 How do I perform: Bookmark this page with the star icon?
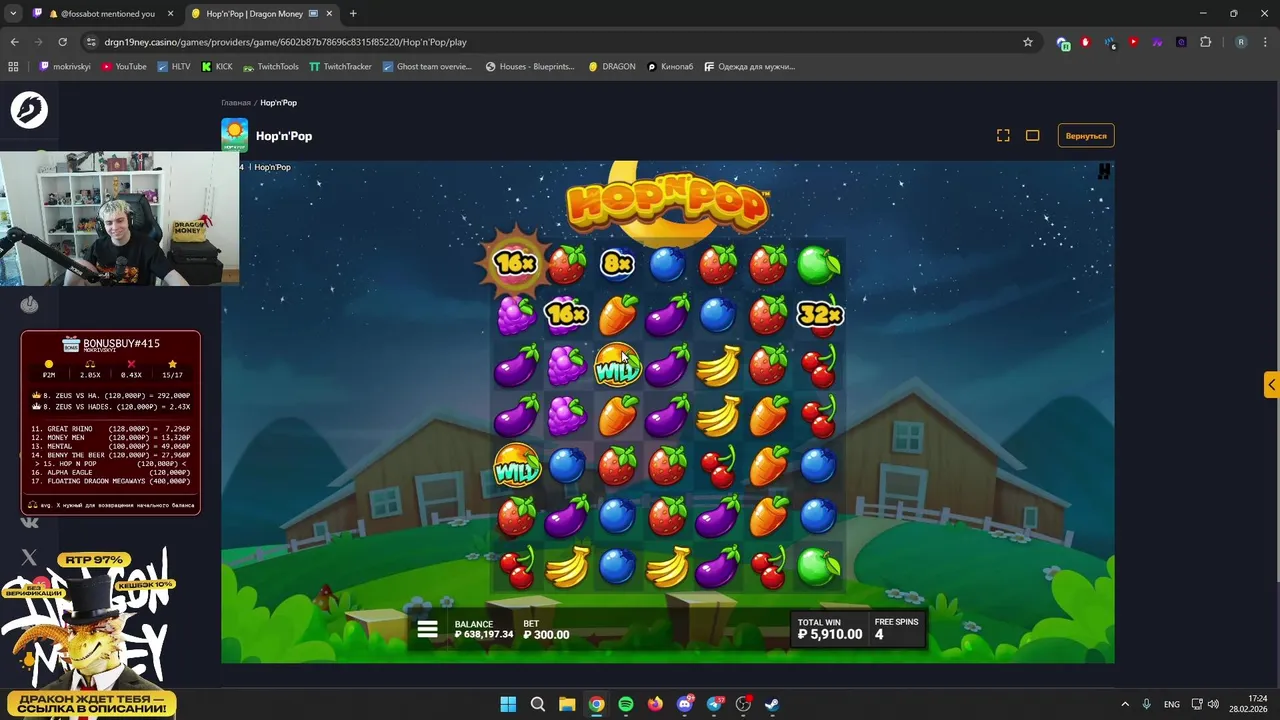point(1027,42)
